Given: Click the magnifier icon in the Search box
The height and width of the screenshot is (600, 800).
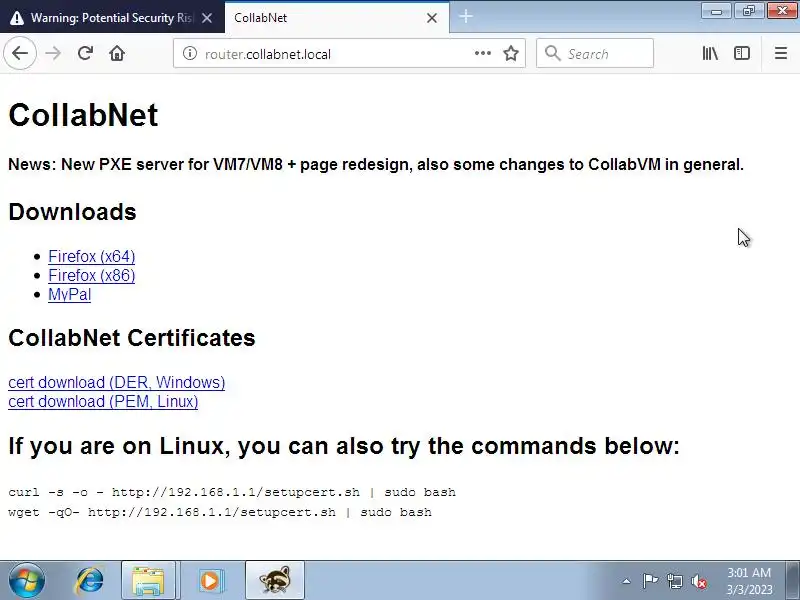Looking at the screenshot, I should 553,53.
